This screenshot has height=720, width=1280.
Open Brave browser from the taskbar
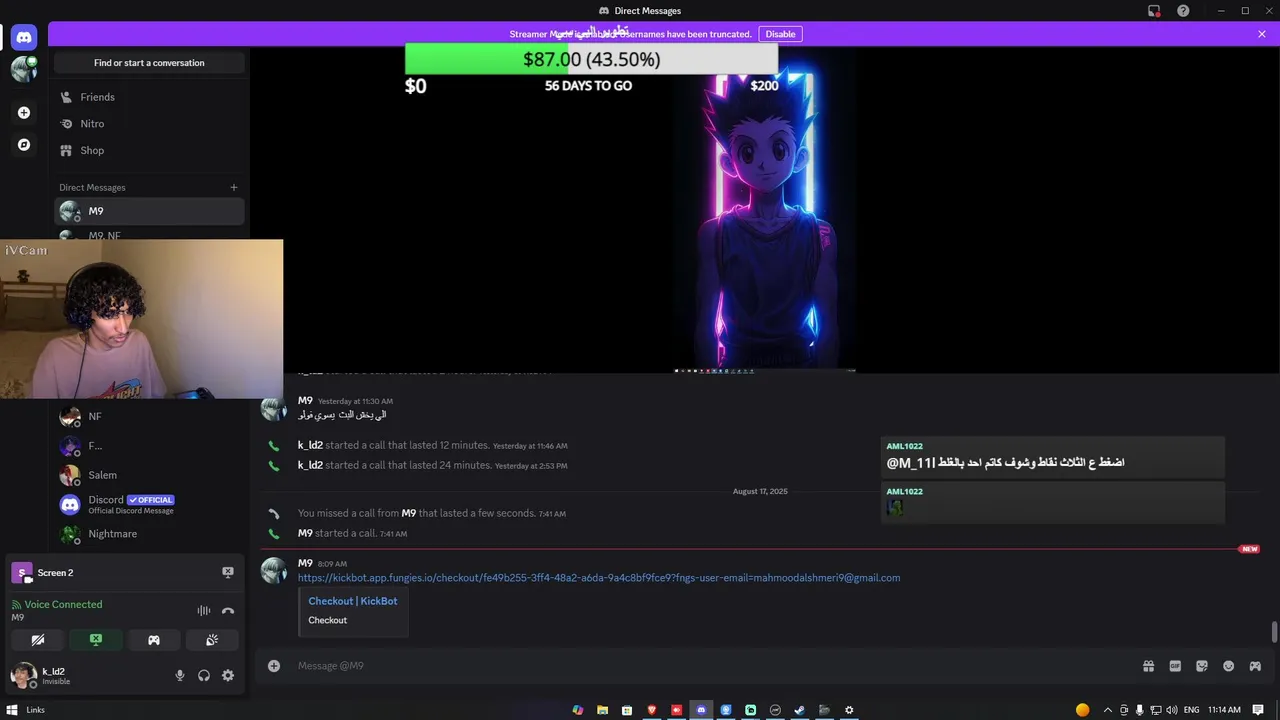pos(652,710)
